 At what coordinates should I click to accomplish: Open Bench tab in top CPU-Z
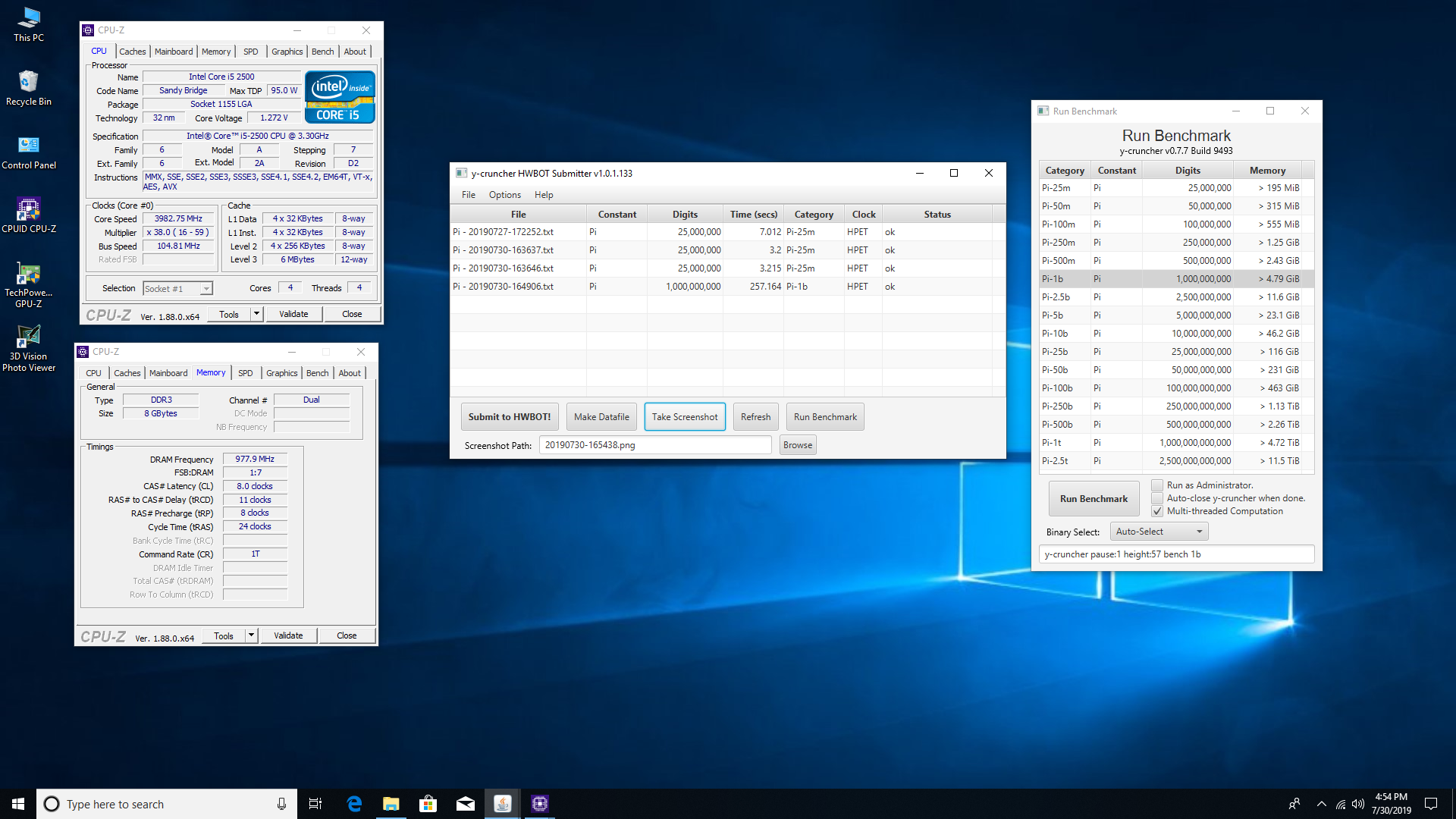(x=322, y=52)
